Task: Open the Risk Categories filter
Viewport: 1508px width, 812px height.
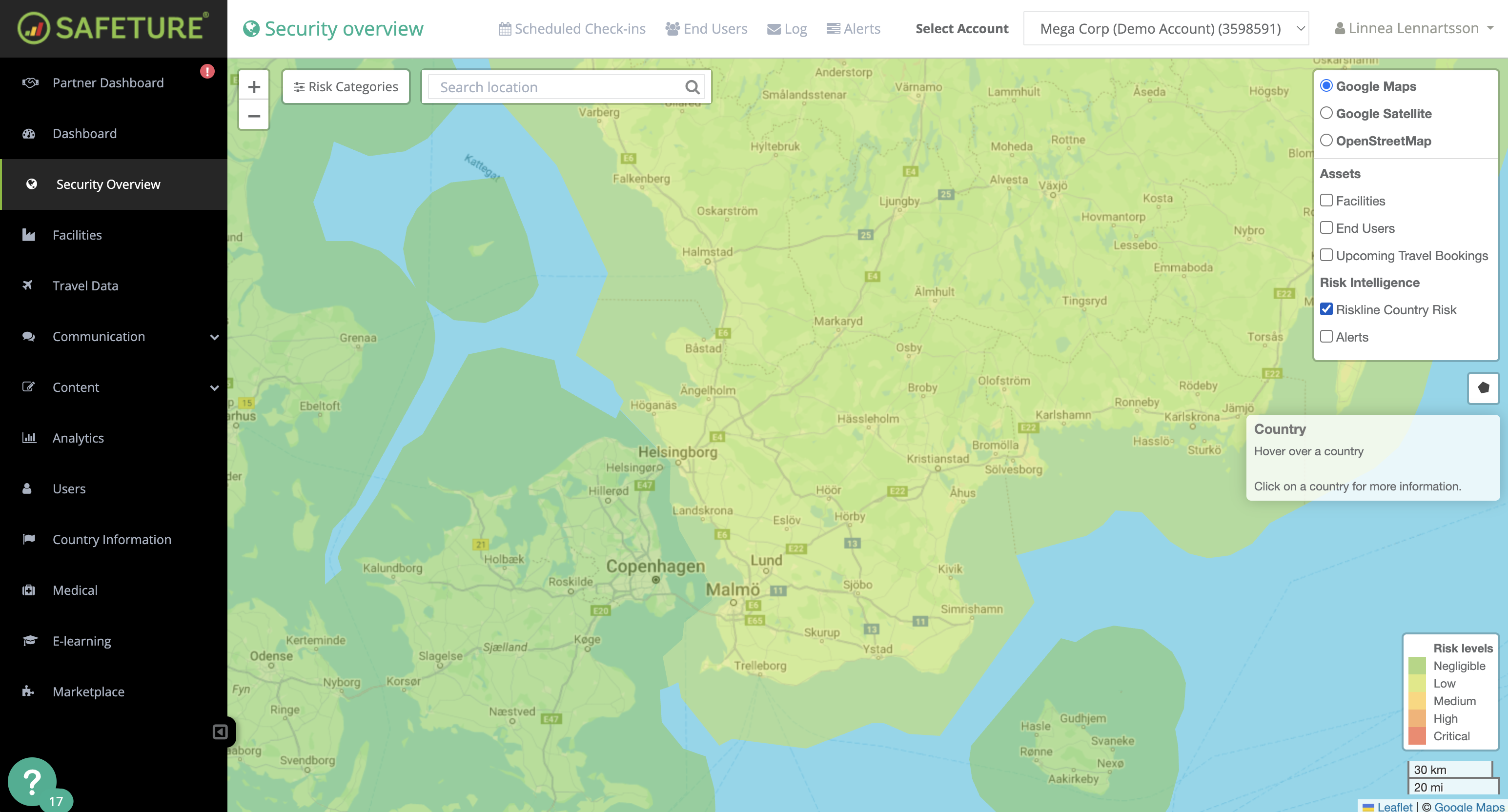Action: [346, 86]
